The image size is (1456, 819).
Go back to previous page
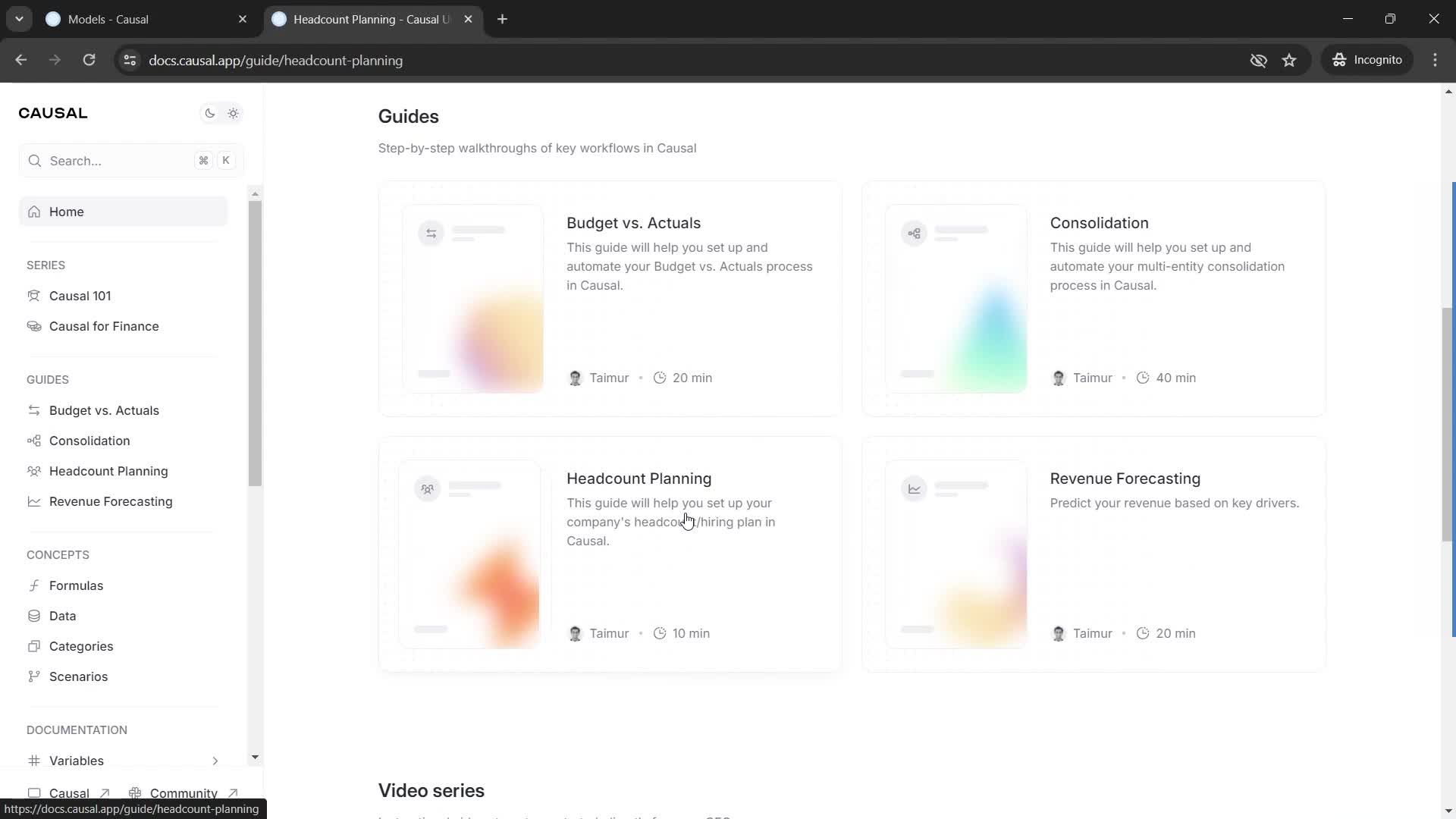[20, 60]
